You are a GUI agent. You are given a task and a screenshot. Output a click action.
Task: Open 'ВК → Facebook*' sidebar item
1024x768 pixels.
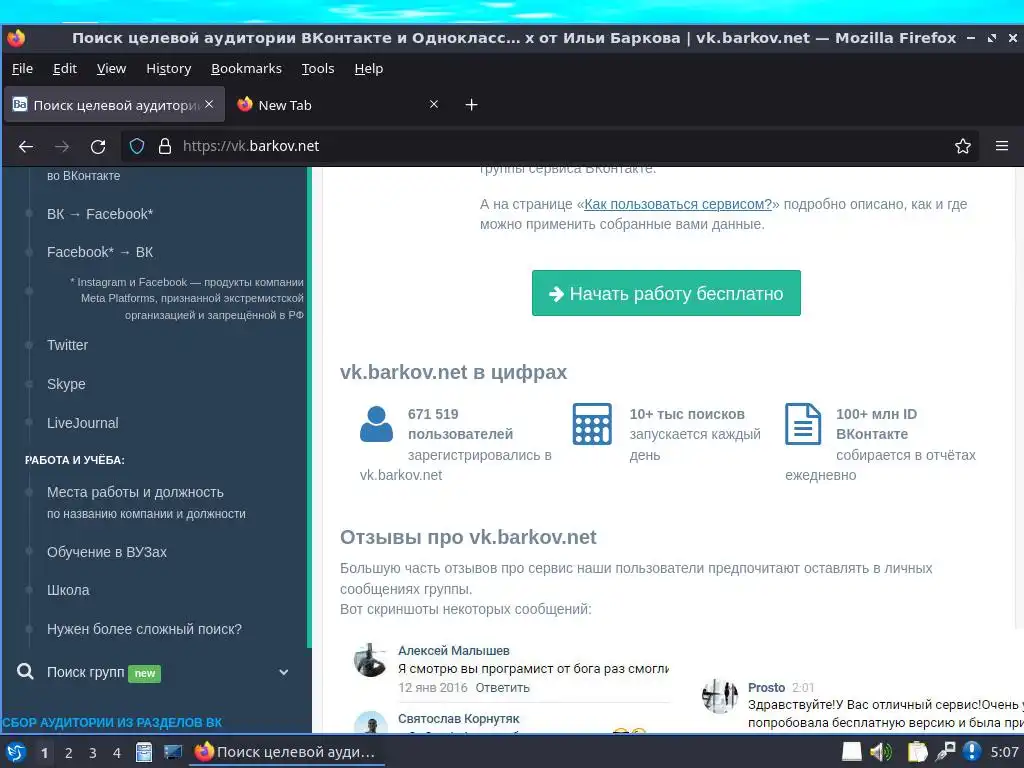tap(100, 214)
